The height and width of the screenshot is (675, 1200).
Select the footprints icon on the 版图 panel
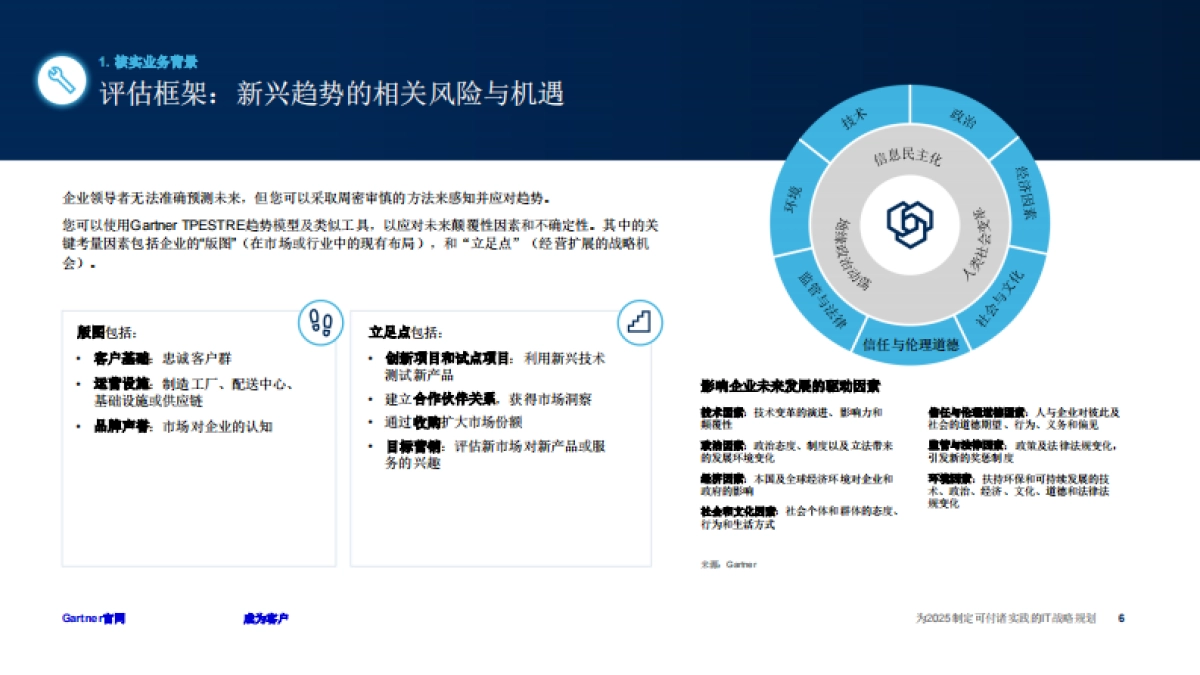[x=320, y=322]
